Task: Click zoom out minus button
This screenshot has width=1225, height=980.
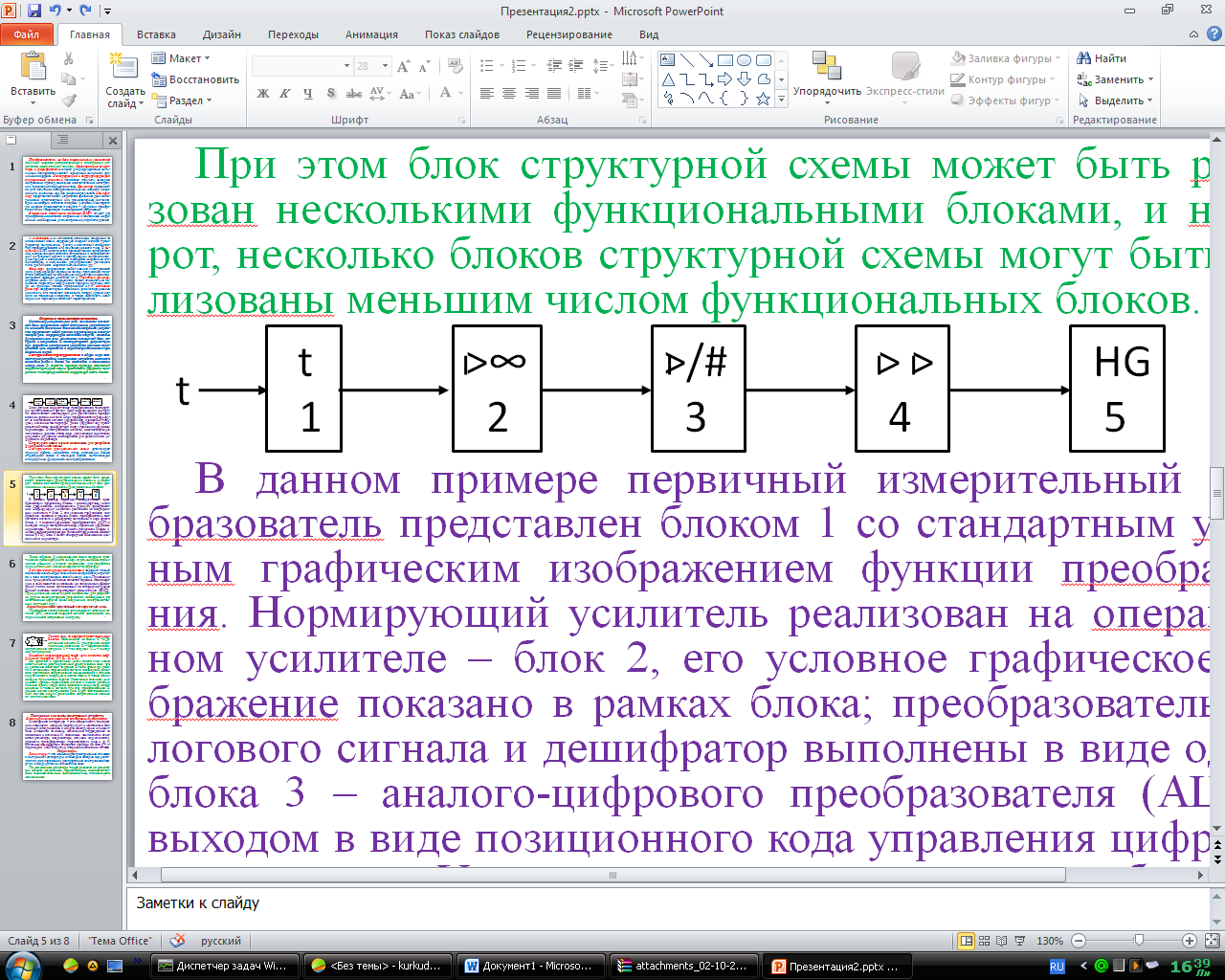Action: click(x=1079, y=941)
